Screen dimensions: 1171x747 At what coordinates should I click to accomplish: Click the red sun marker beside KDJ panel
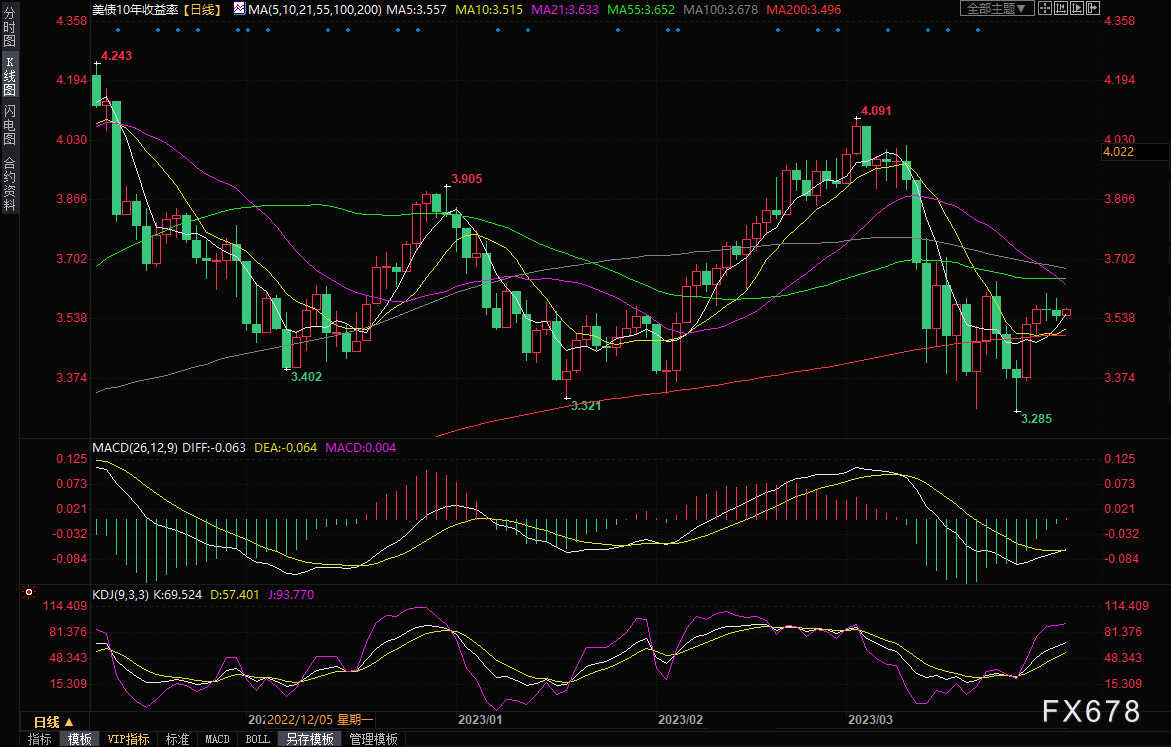pyautogui.click(x=28, y=593)
